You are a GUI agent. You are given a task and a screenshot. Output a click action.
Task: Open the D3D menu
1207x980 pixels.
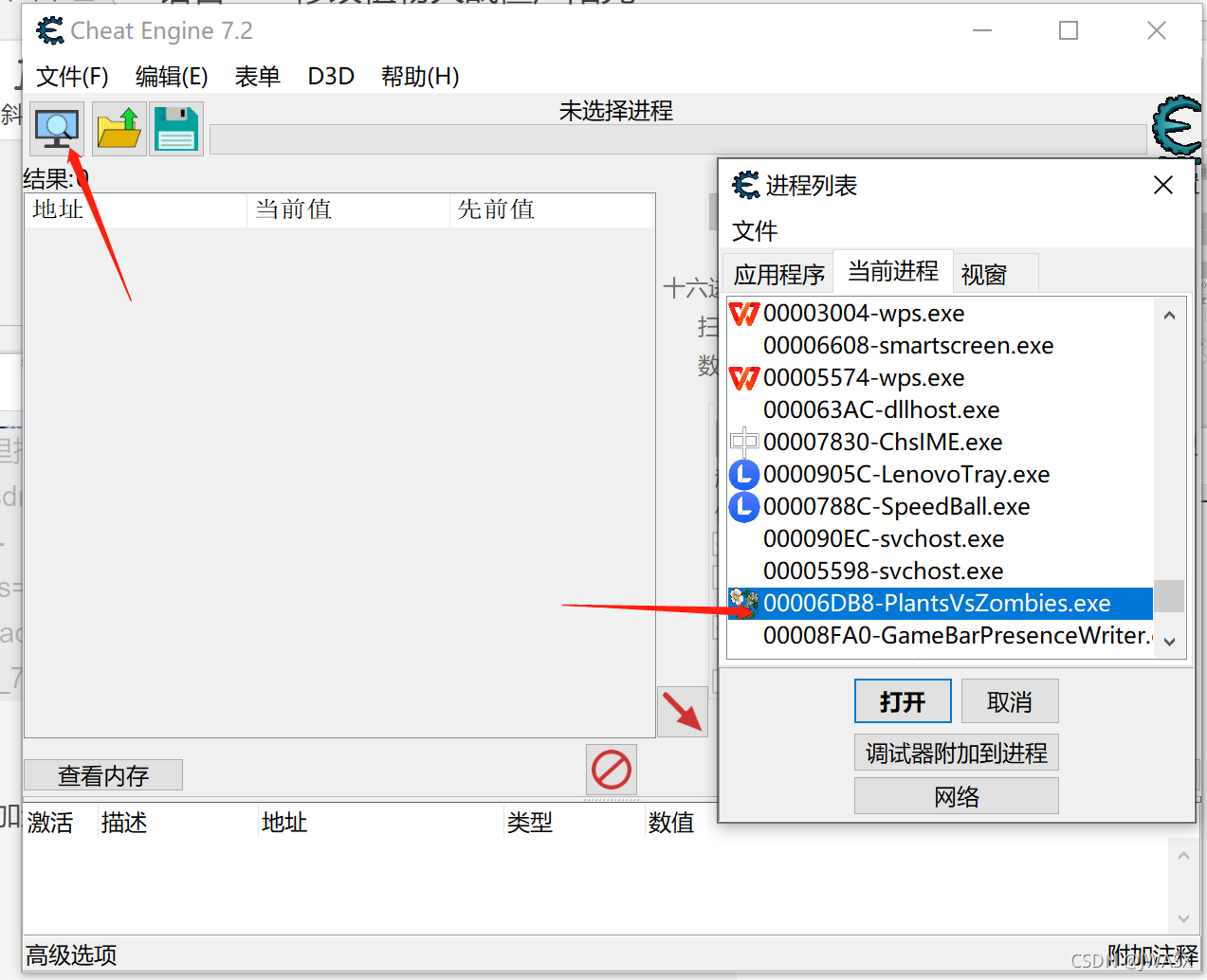point(331,76)
